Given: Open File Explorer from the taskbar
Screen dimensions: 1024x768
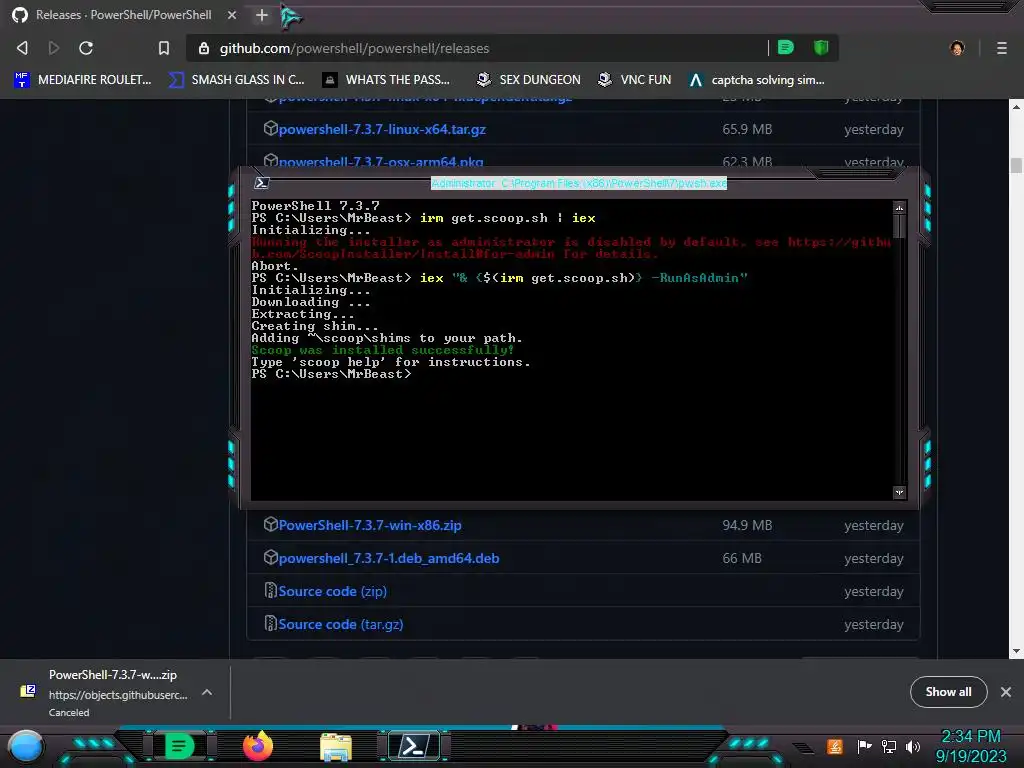Looking at the screenshot, I should point(336,747).
